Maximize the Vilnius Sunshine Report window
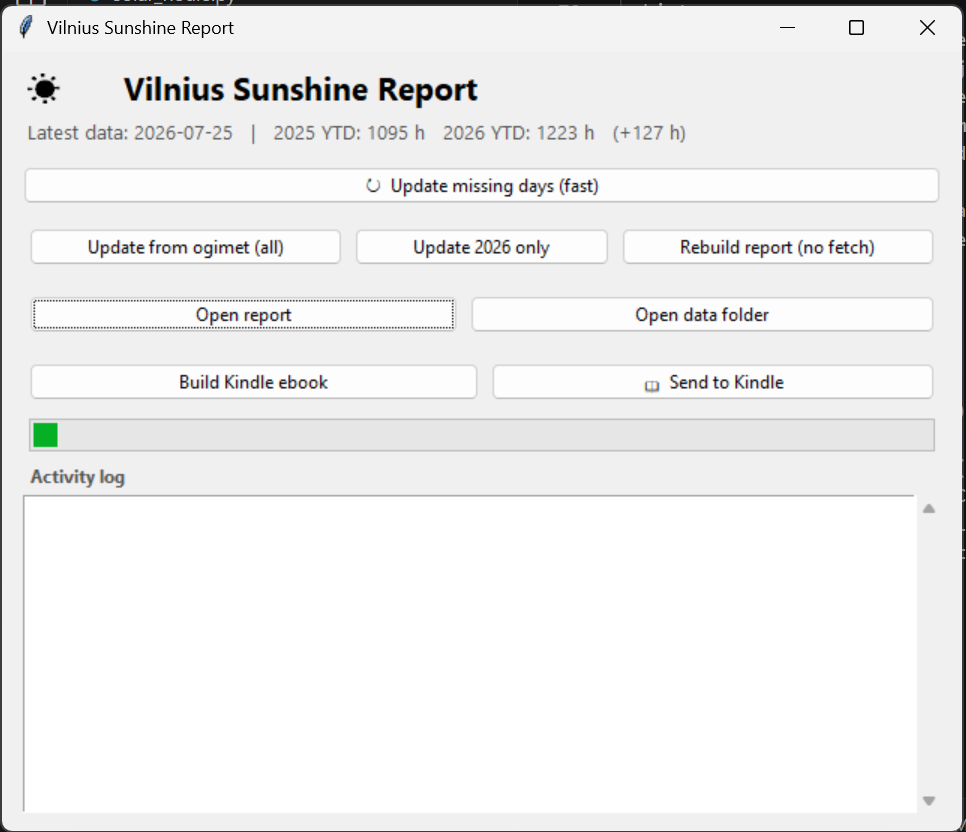 (x=856, y=28)
